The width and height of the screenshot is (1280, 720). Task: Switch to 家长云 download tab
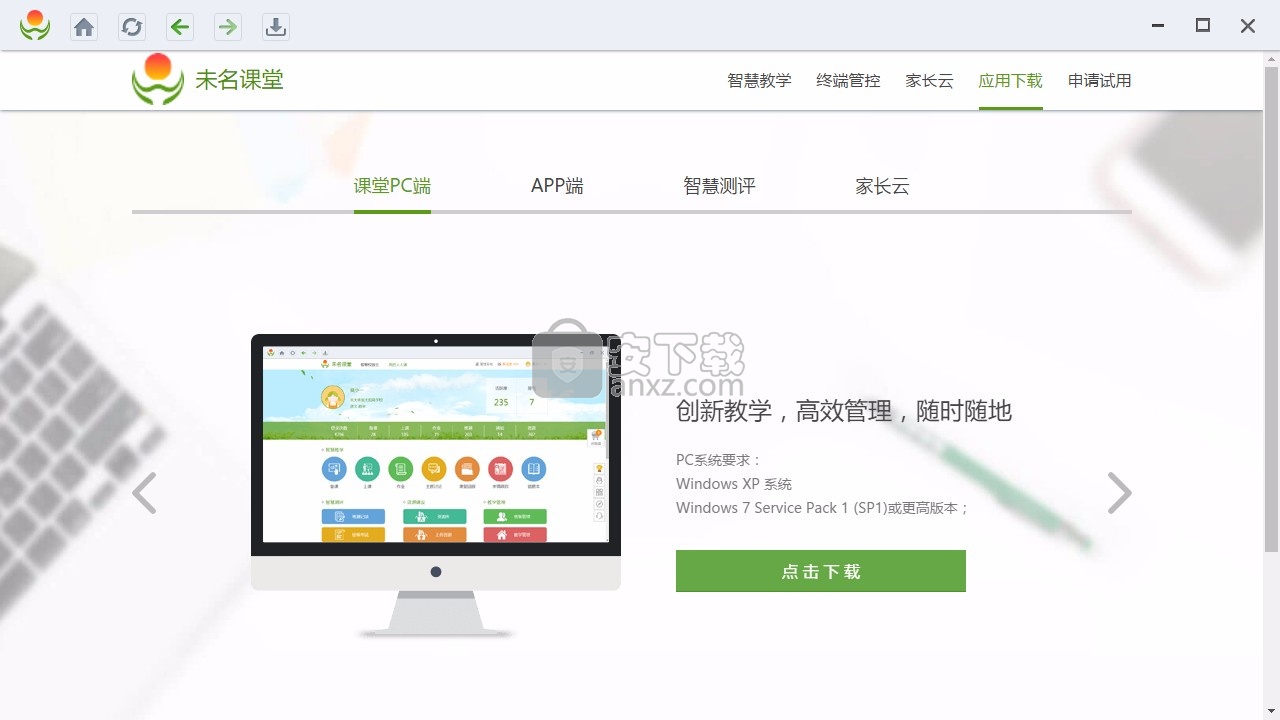click(x=882, y=186)
